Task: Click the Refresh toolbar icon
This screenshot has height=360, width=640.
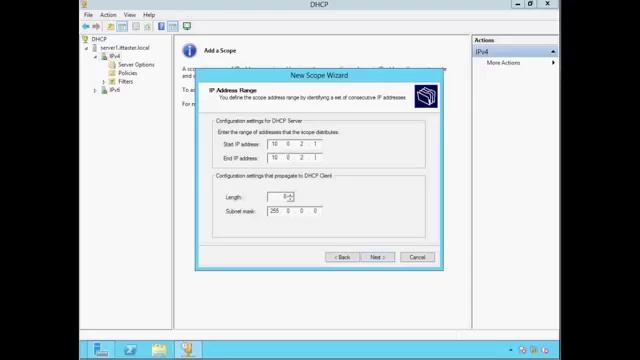Action: (147, 27)
